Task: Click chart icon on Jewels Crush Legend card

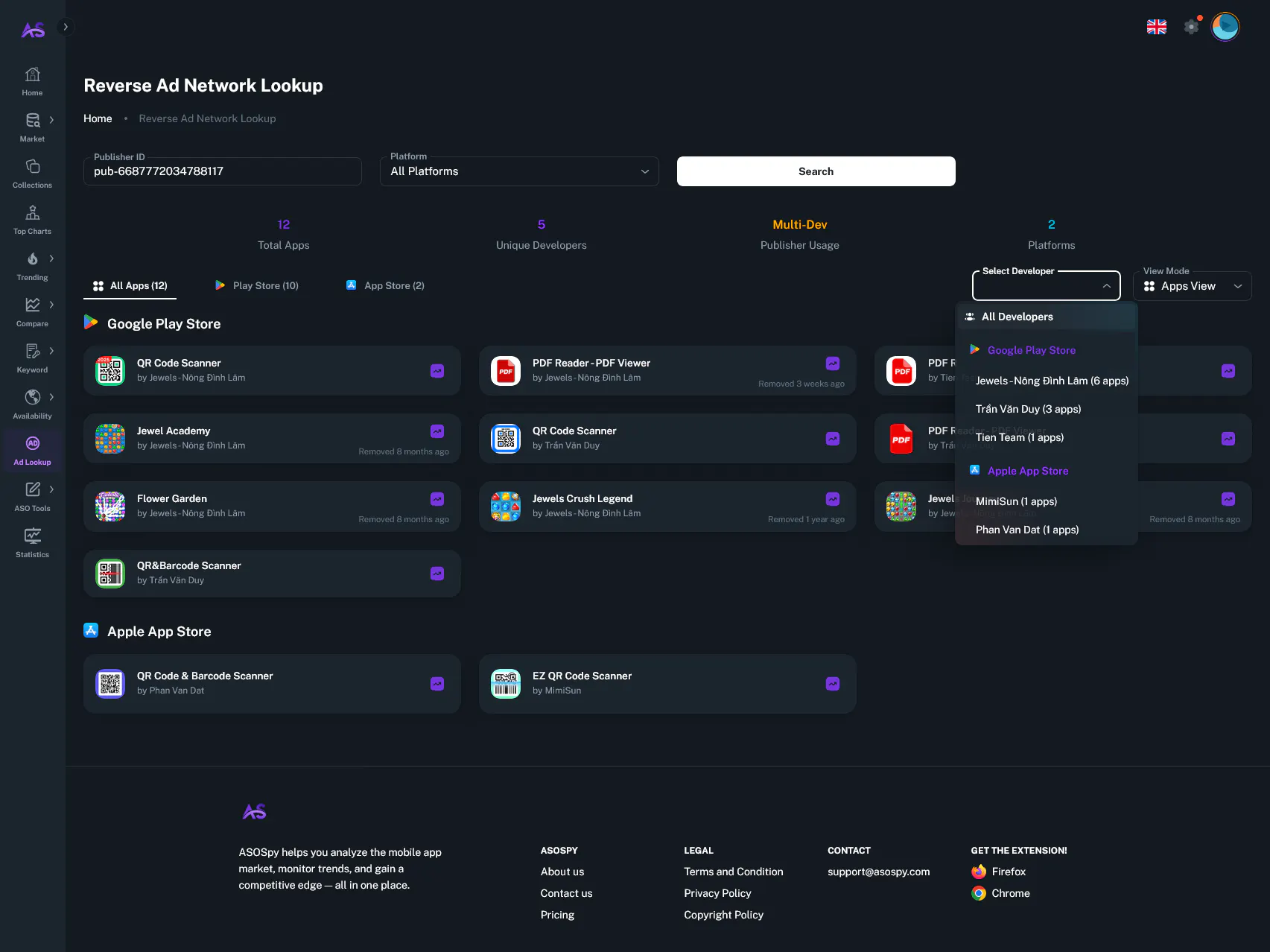Action: pyautogui.click(x=833, y=499)
